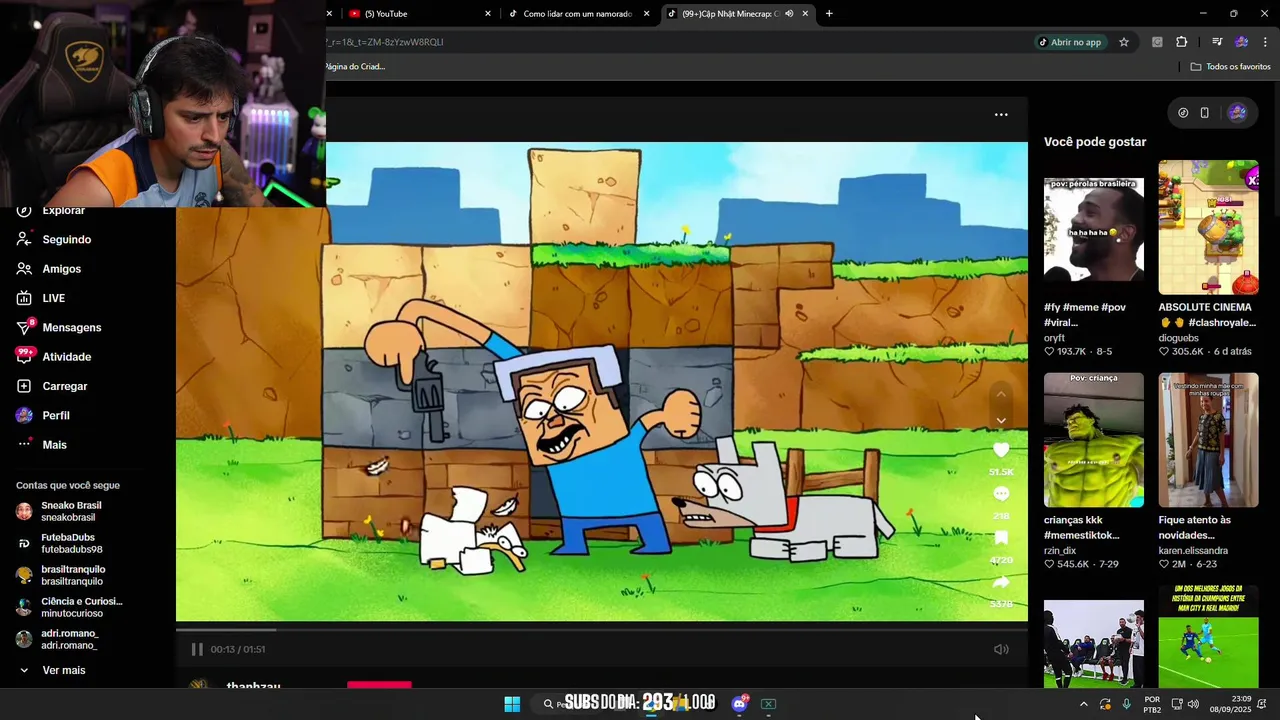Click the address bar URL field
This screenshot has height=720, width=1280.
(676, 42)
